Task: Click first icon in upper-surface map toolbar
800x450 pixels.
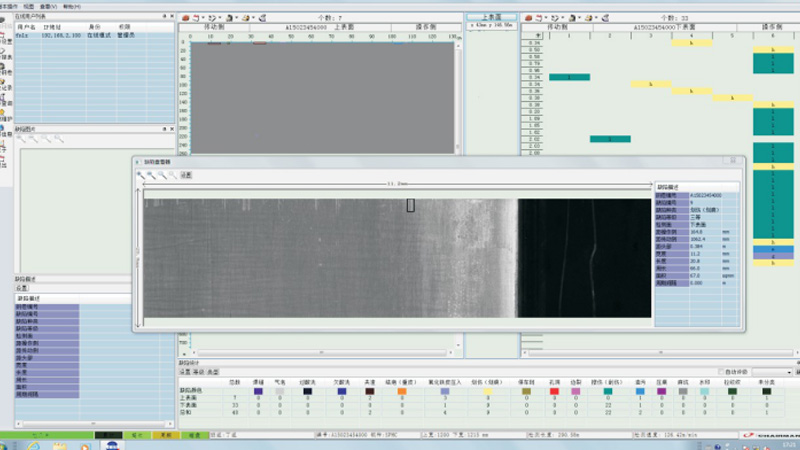Action: pyautogui.click(x=186, y=18)
